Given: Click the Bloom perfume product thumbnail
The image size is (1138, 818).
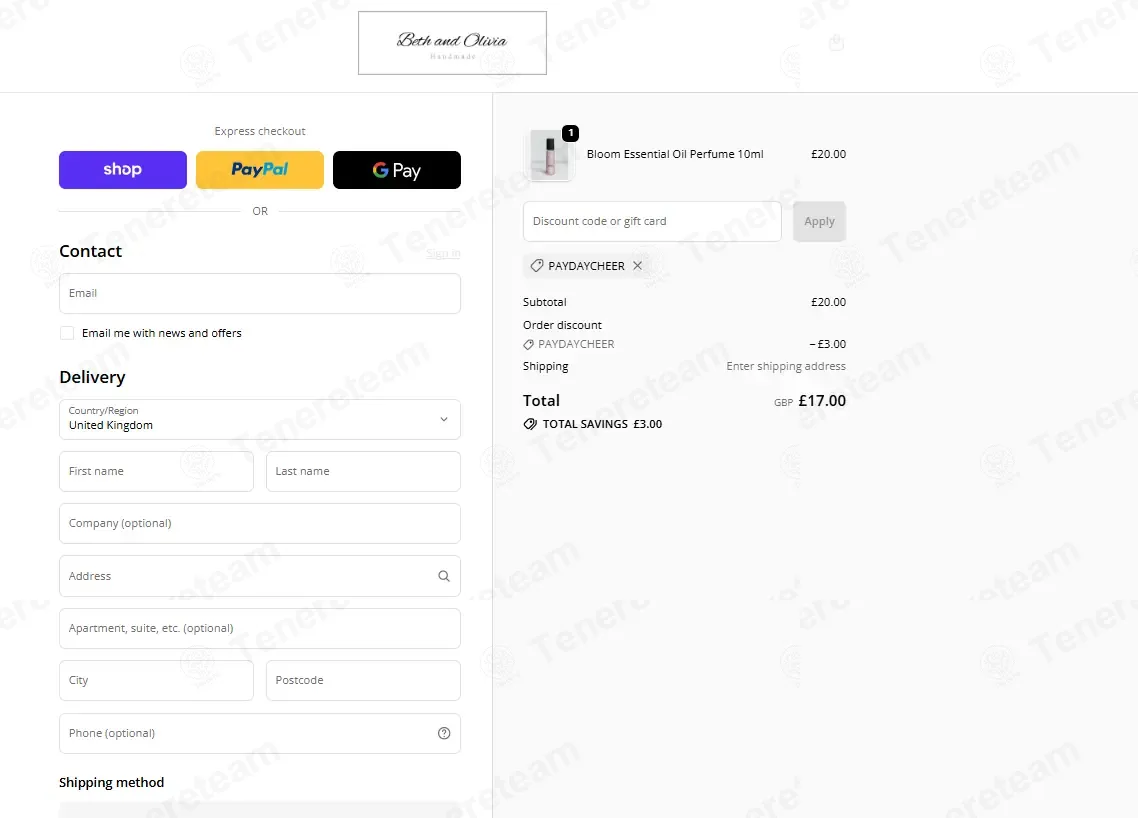Looking at the screenshot, I should click(549, 155).
